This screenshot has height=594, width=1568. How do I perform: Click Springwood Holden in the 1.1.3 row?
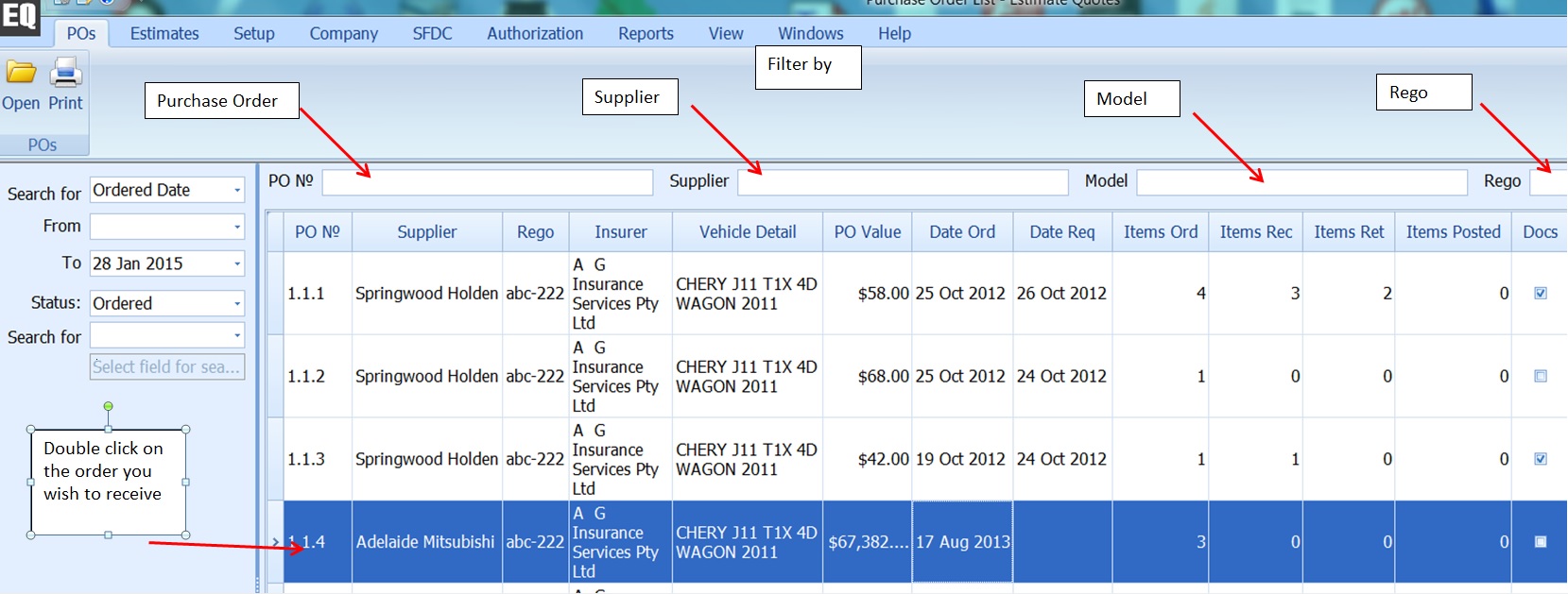[x=427, y=460]
